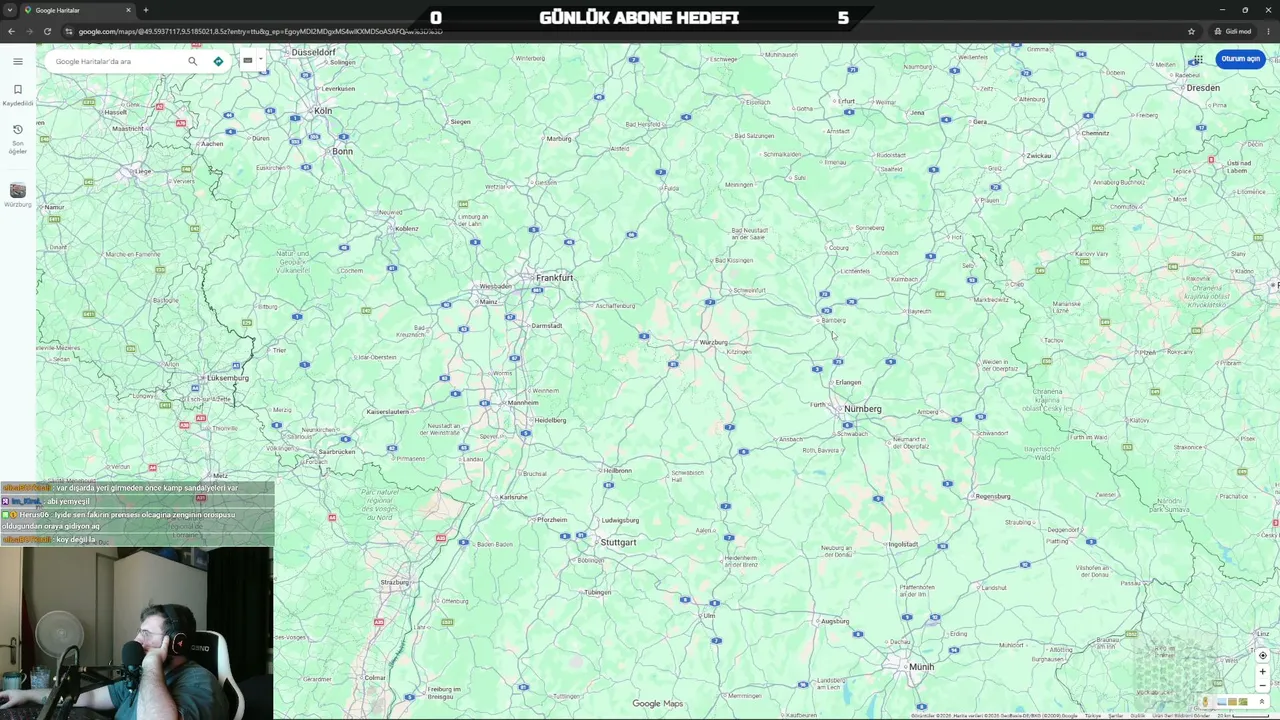Zoom in with the plus button
The height and width of the screenshot is (720, 1280).
[1263, 672]
